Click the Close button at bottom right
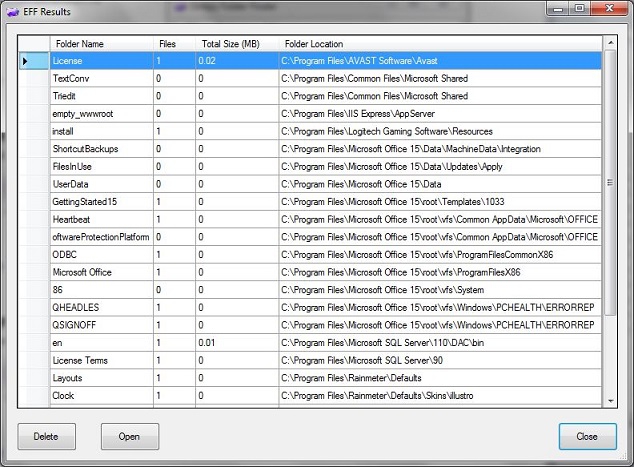This screenshot has height=467, width=634. [x=588, y=436]
